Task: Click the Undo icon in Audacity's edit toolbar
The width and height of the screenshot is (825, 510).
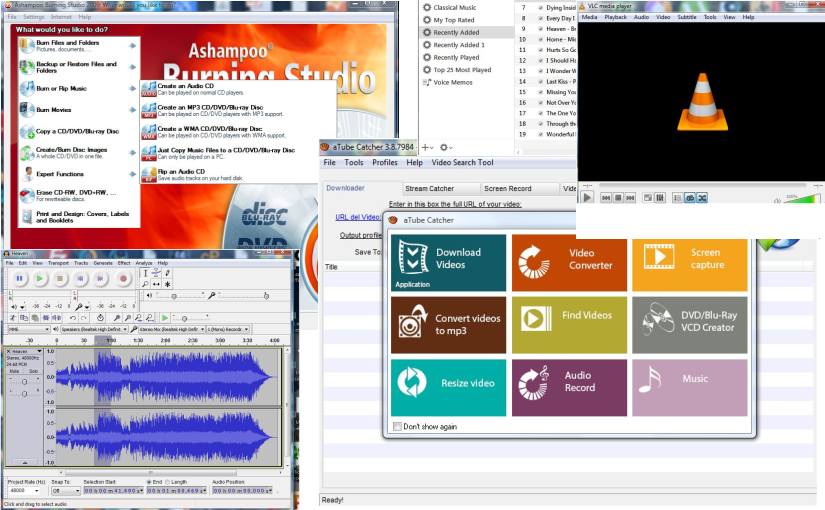Action: [x=73, y=318]
